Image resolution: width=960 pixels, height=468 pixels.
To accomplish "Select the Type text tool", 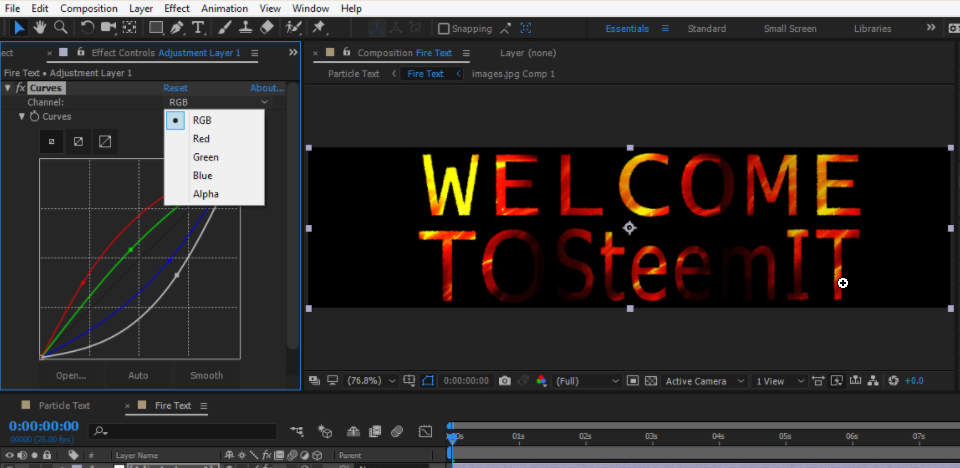I will click(x=198, y=28).
